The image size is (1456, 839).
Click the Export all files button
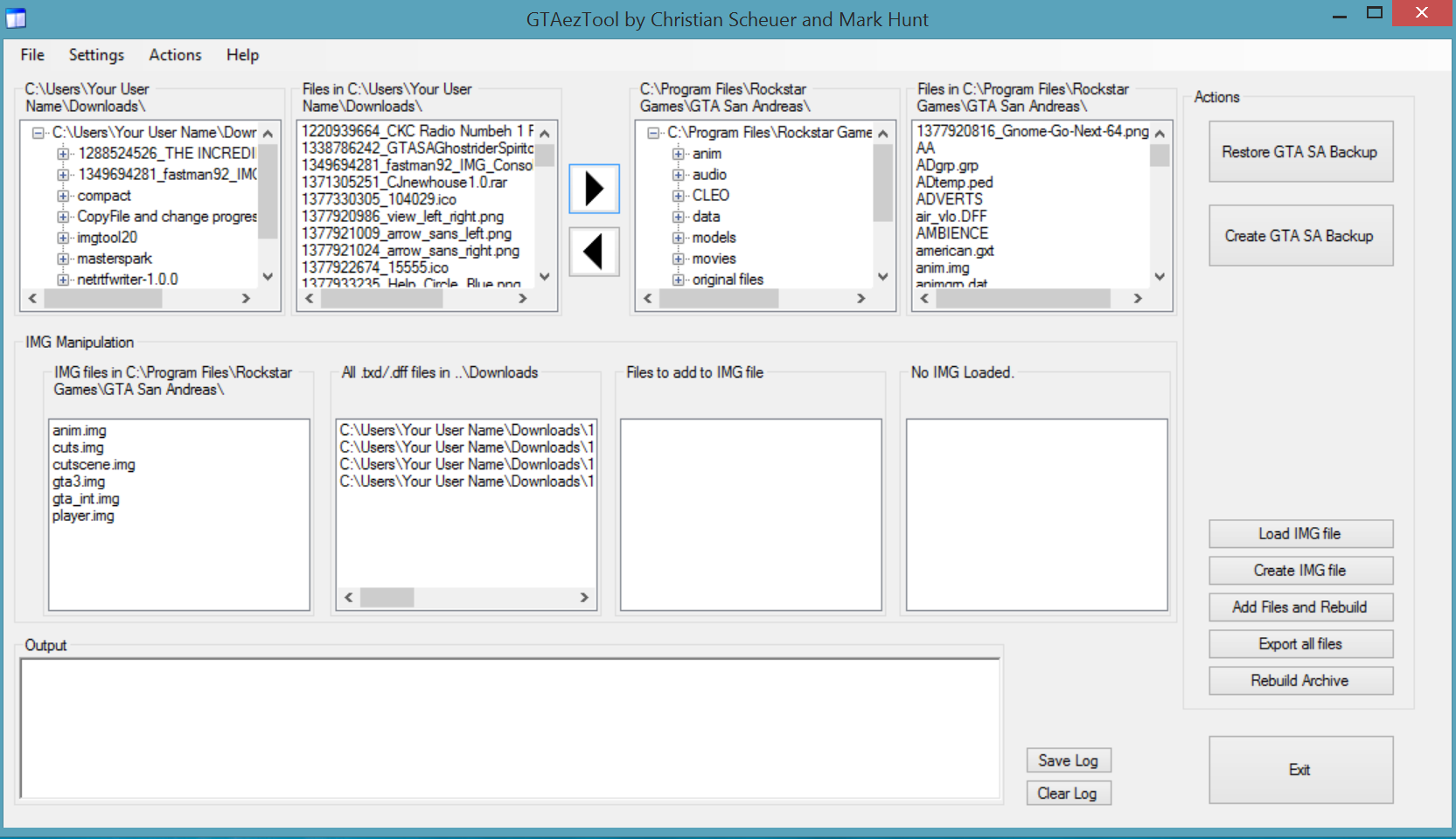point(1300,644)
